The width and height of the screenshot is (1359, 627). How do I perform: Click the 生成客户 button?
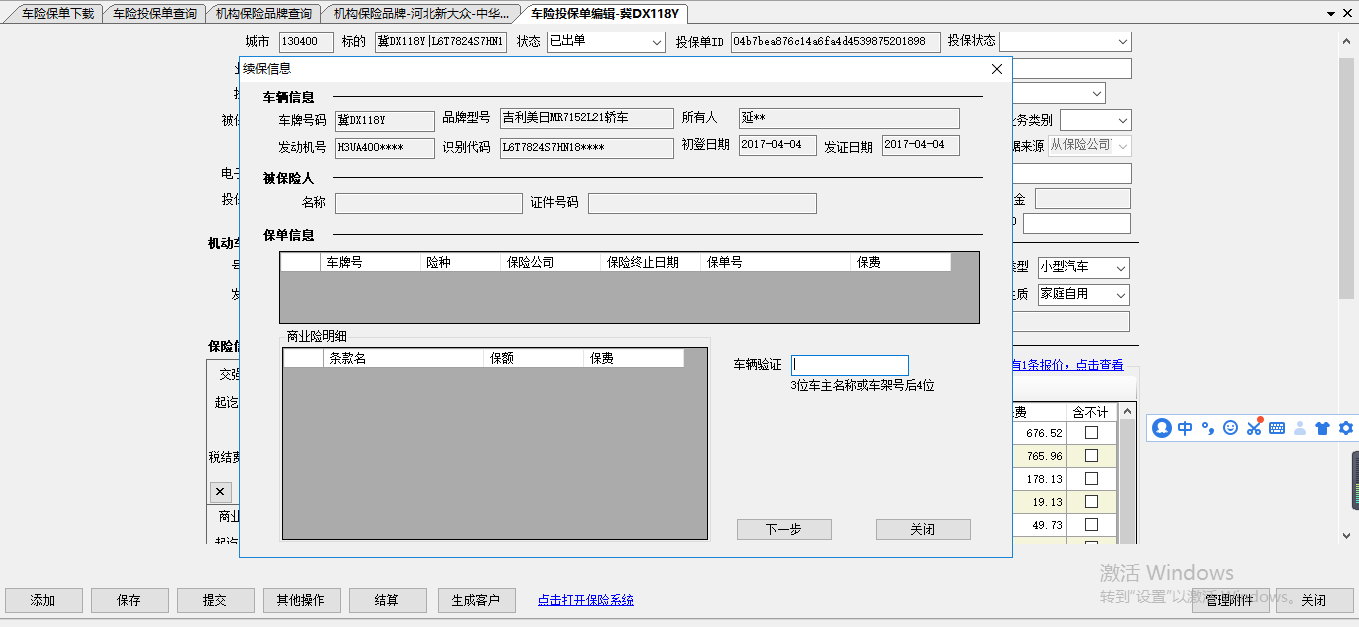point(476,600)
